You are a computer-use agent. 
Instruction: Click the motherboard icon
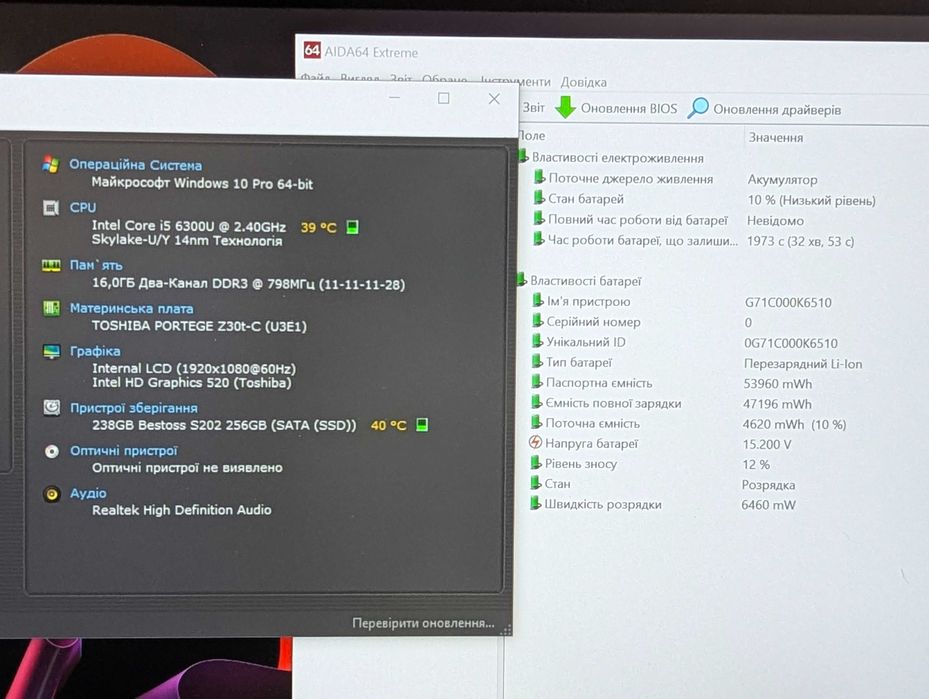pyautogui.click(x=52, y=308)
